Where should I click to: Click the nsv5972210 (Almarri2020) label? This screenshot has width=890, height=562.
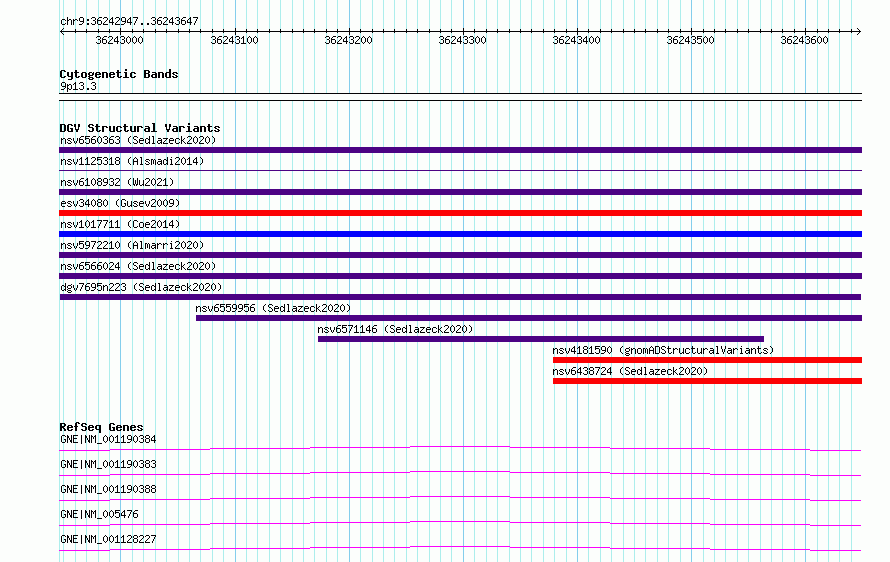point(132,245)
